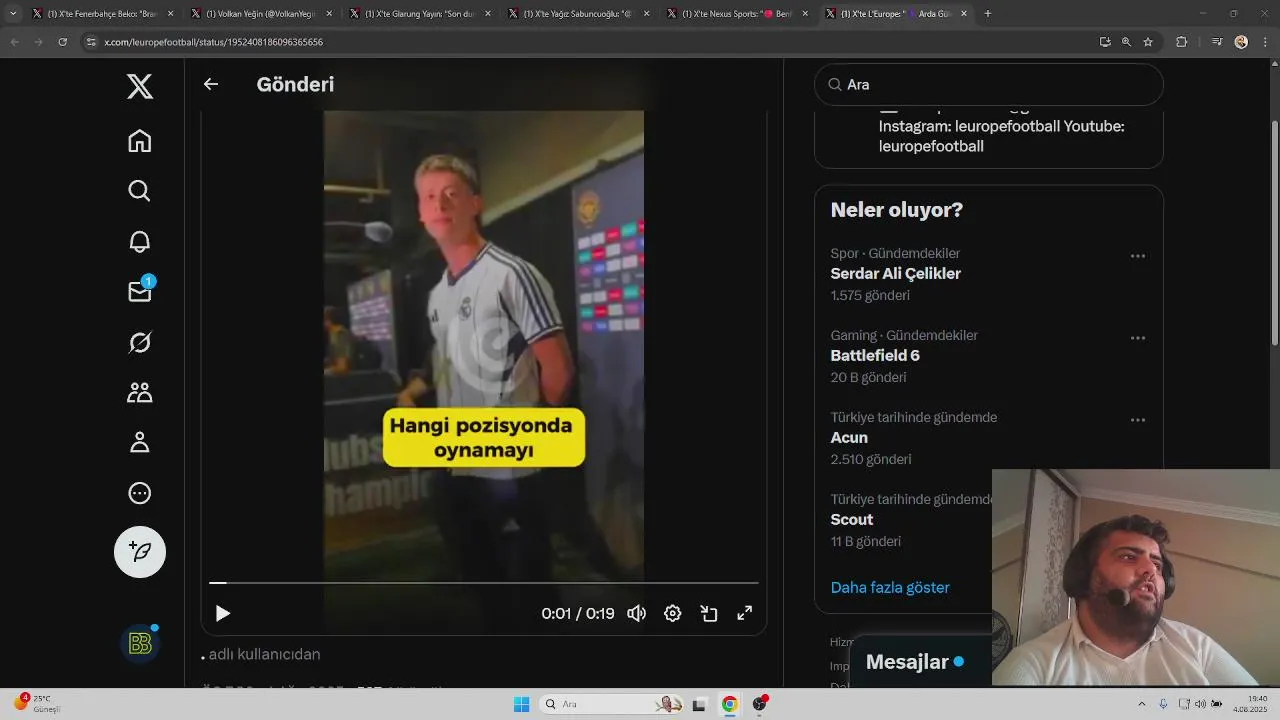1280x720 pixels.
Task: Show hidden system tray icons
Action: click(1142, 704)
